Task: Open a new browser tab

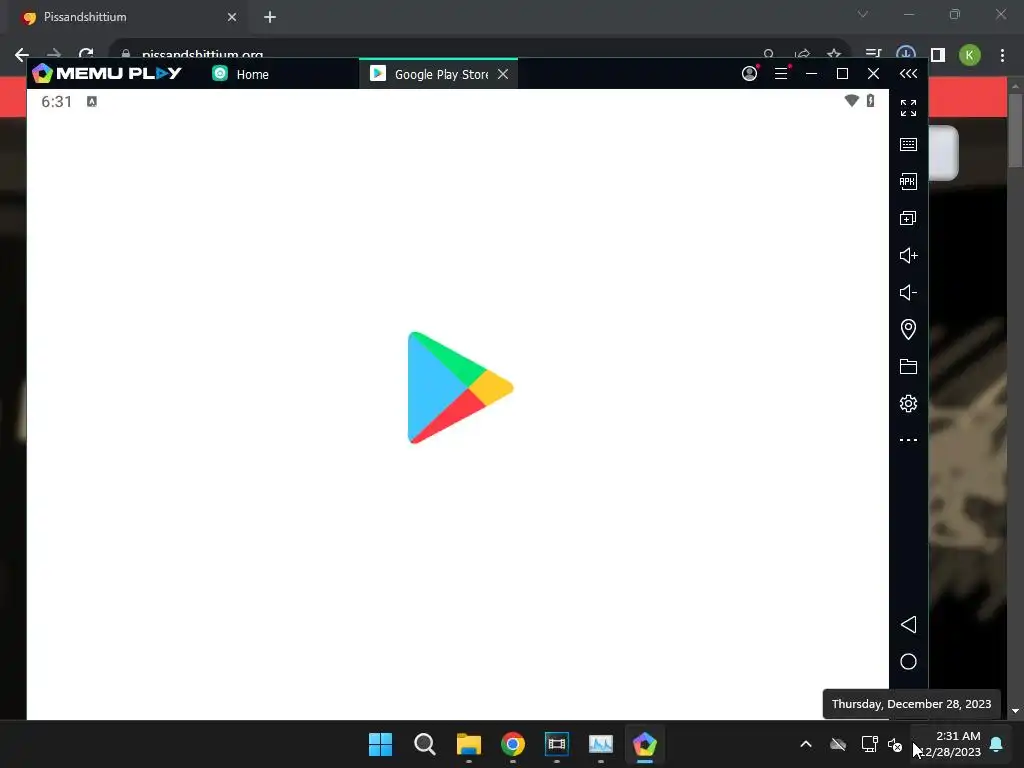Action: [270, 17]
